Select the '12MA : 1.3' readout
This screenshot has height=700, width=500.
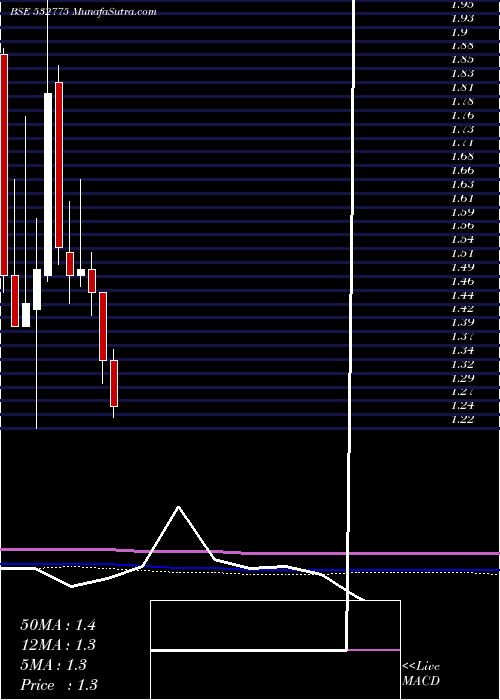pos(58,645)
